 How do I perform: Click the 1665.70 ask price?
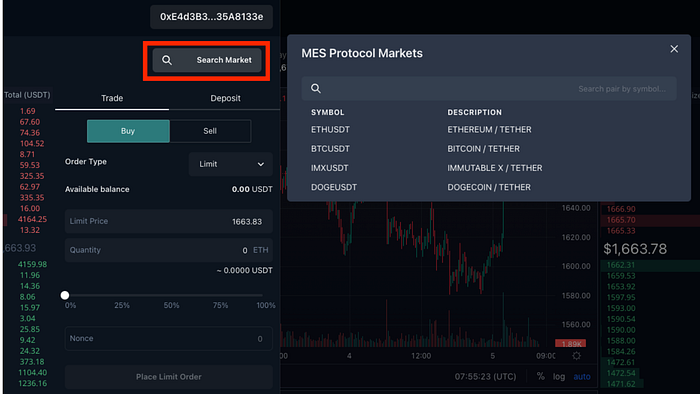621,220
